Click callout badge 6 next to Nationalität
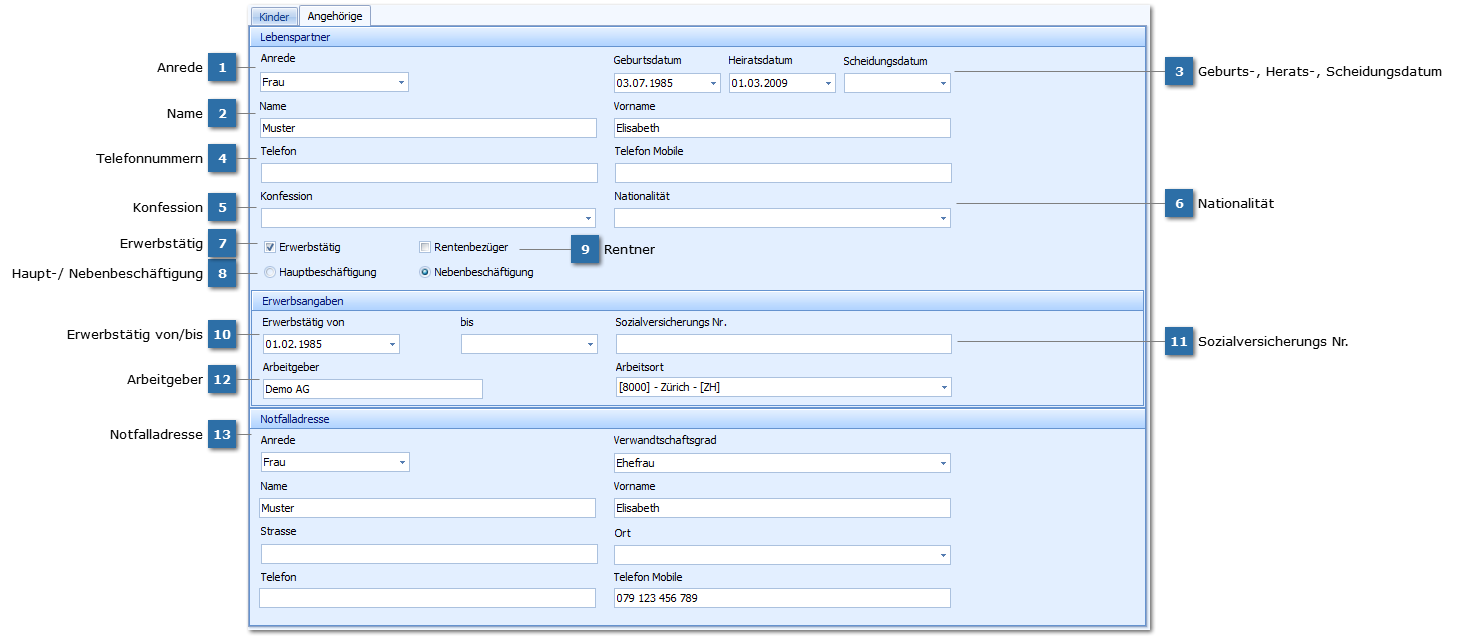Viewport: 1458px width, 639px height. [x=1179, y=203]
